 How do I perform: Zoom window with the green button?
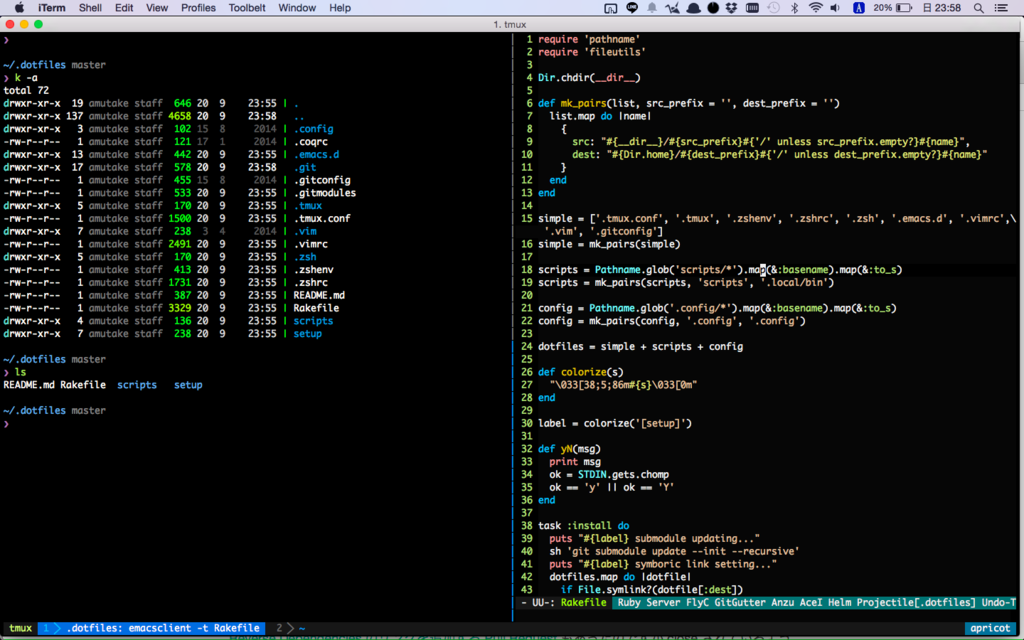coord(39,24)
